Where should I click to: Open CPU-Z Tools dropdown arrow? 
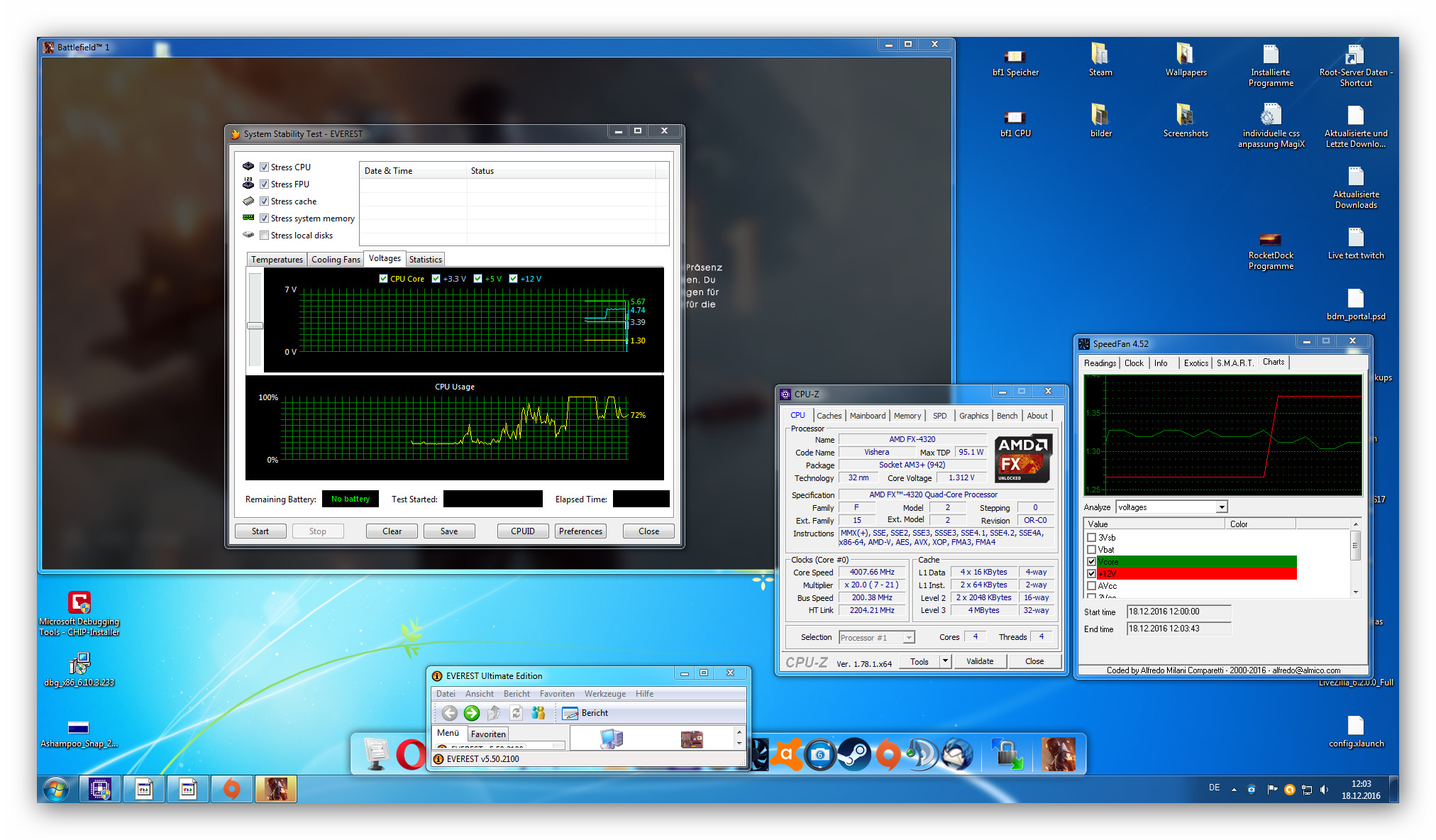coord(945,661)
